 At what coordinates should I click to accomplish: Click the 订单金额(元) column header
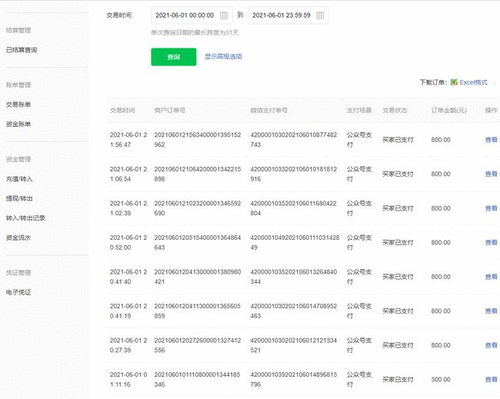click(449, 110)
